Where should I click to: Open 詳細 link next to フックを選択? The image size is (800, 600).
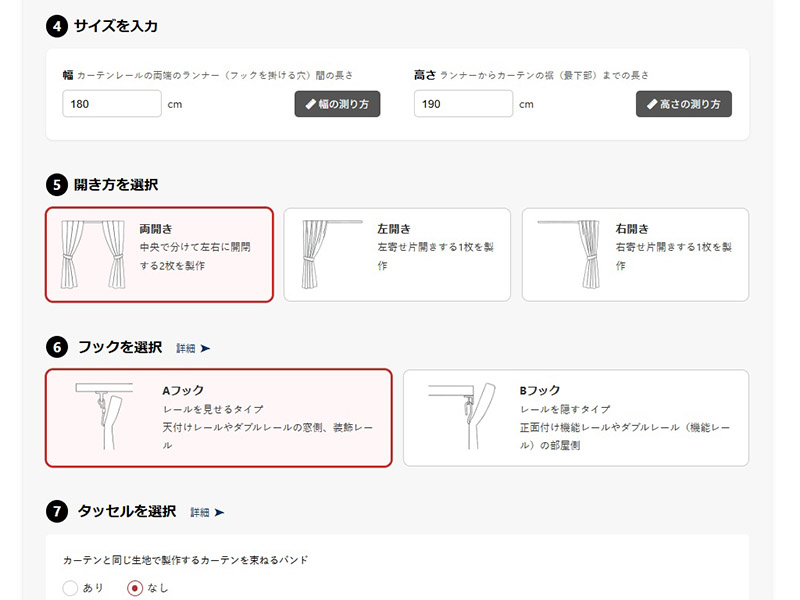pos(186,349)
